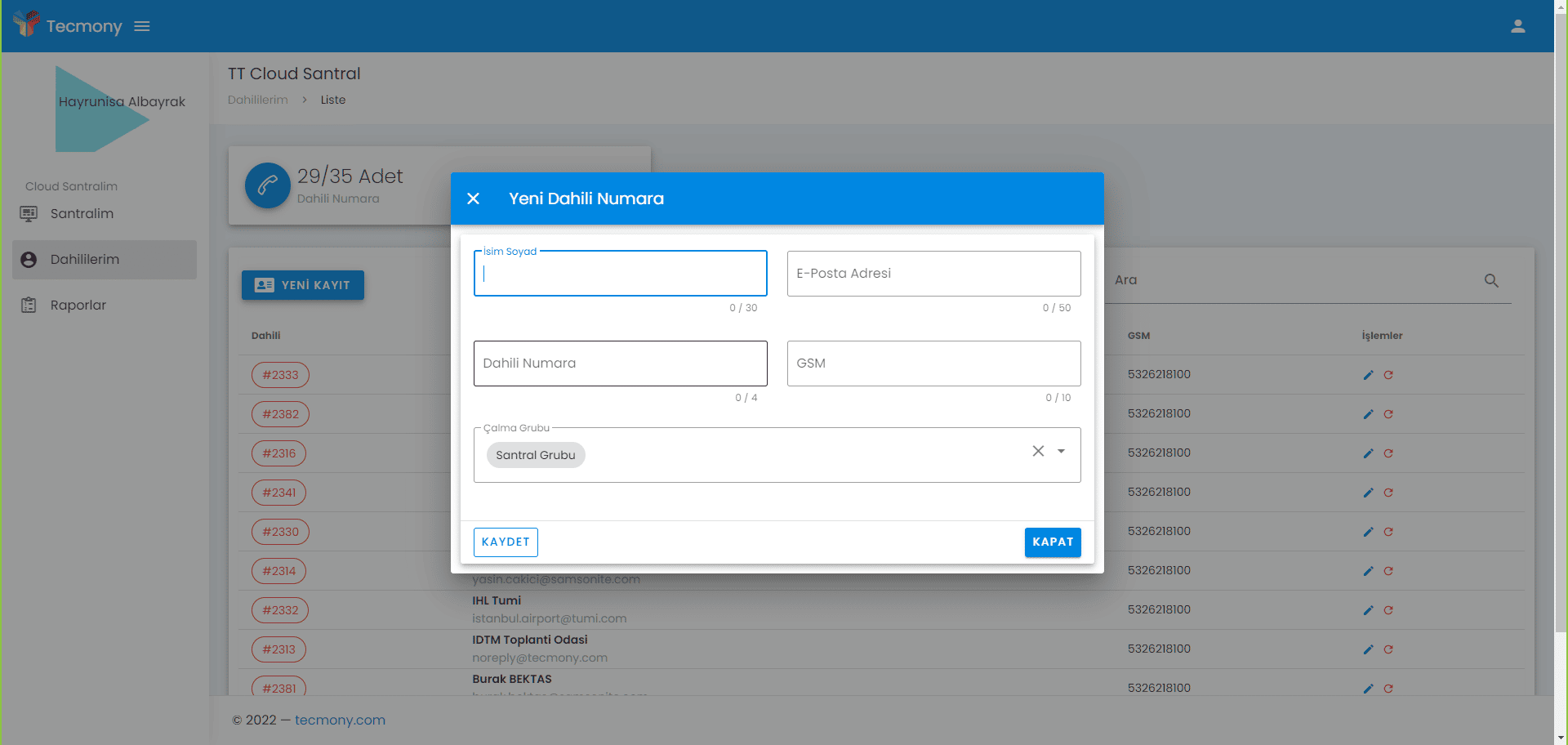Expand the Çalma Grubu dropdown arrow

coord(1061,451)
